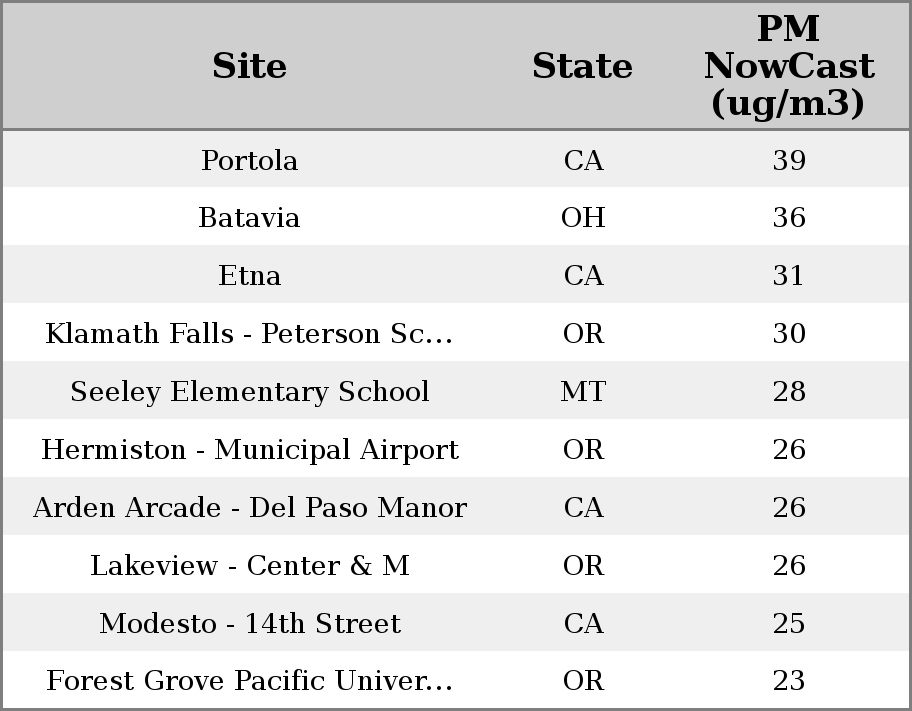
Task: Select Arden Arcade - Del Paso Manor
Action: tap(250, 507)
